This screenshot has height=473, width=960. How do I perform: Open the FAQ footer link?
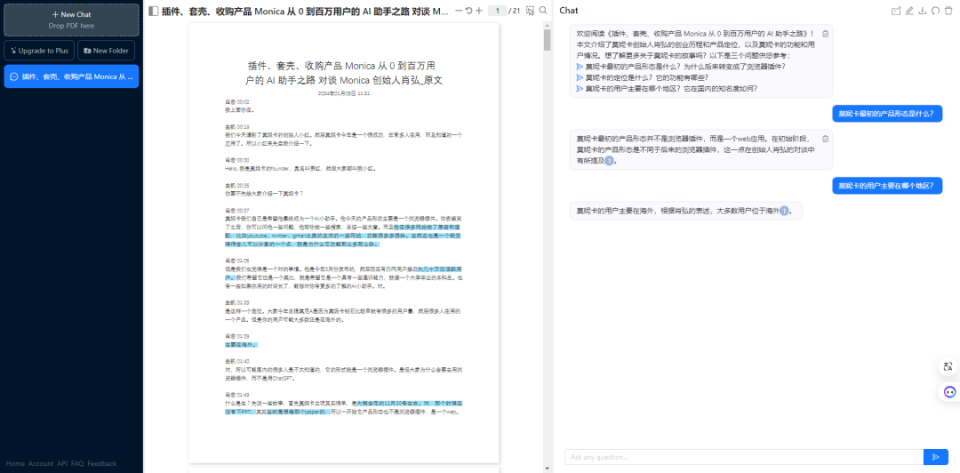point(77,464)
